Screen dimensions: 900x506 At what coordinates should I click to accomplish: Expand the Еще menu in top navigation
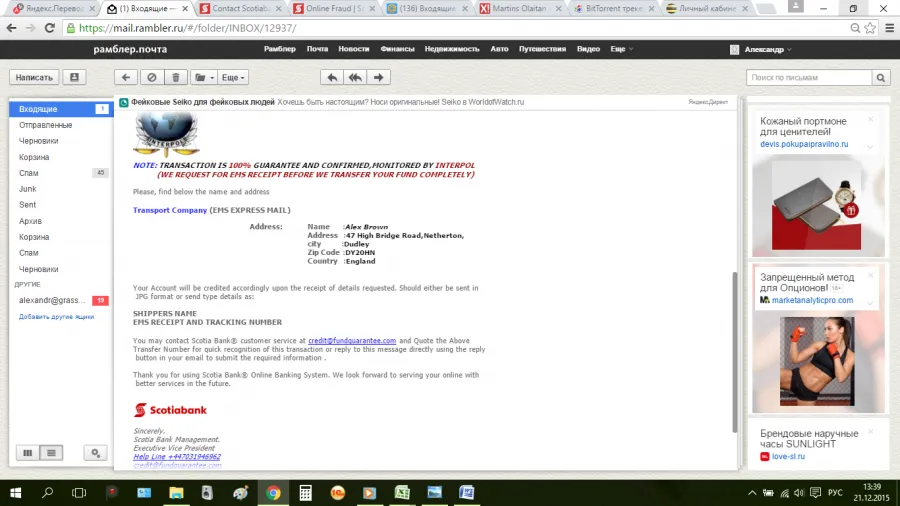(x=622, y=49)
